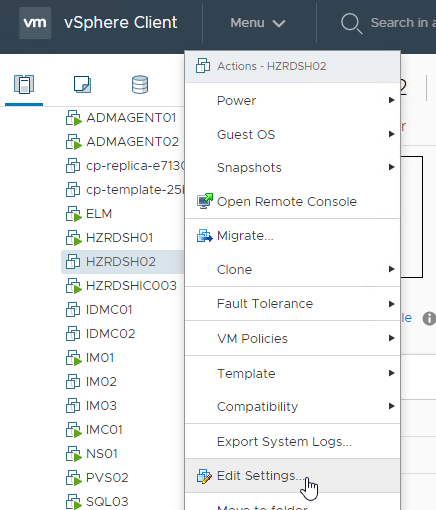The height and width of the screenshot is (510, 436).
Task: Click the IDMC02 VM icon
Action: [x=73, y=334]
